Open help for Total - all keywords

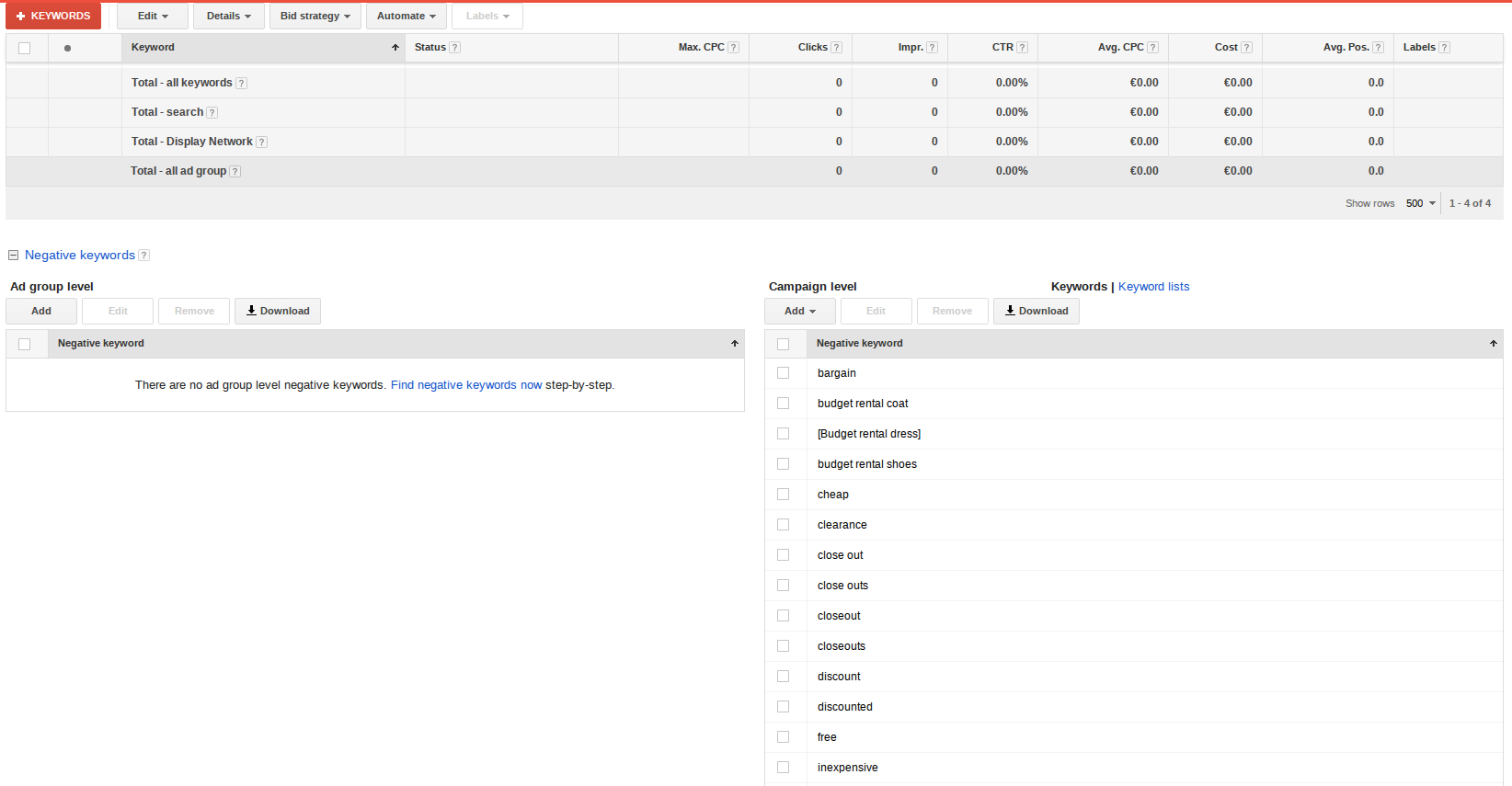[x=242, y=84]
